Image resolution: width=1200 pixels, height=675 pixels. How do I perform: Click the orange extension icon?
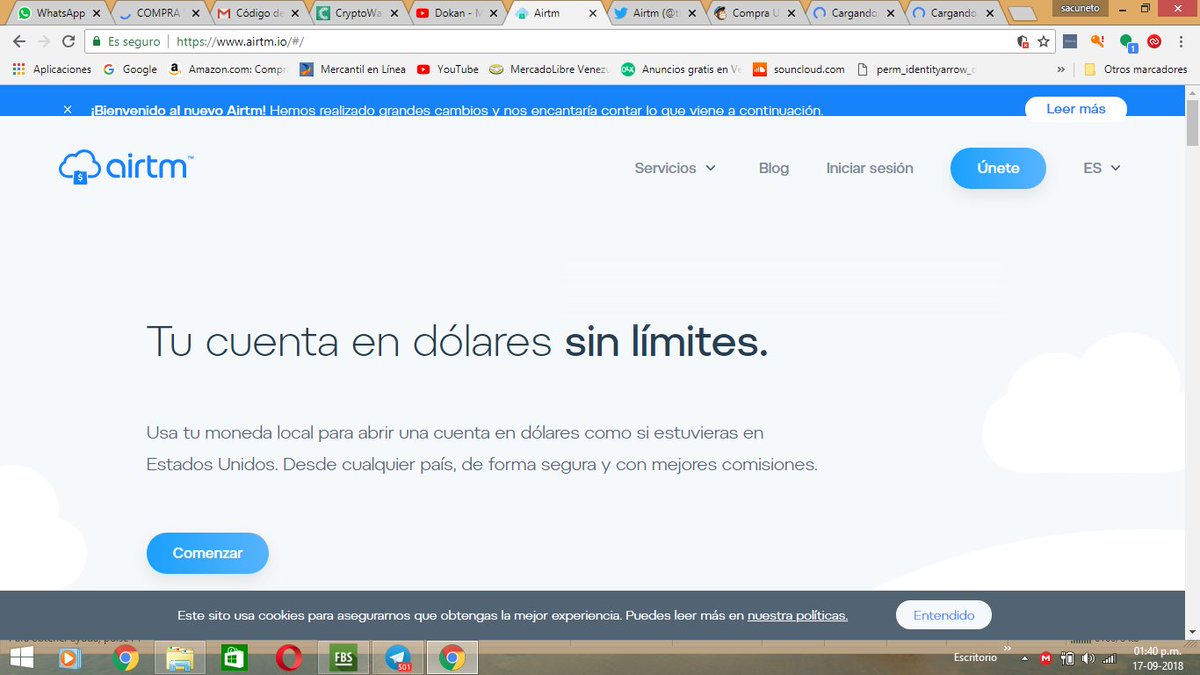tap(1098, 42)
